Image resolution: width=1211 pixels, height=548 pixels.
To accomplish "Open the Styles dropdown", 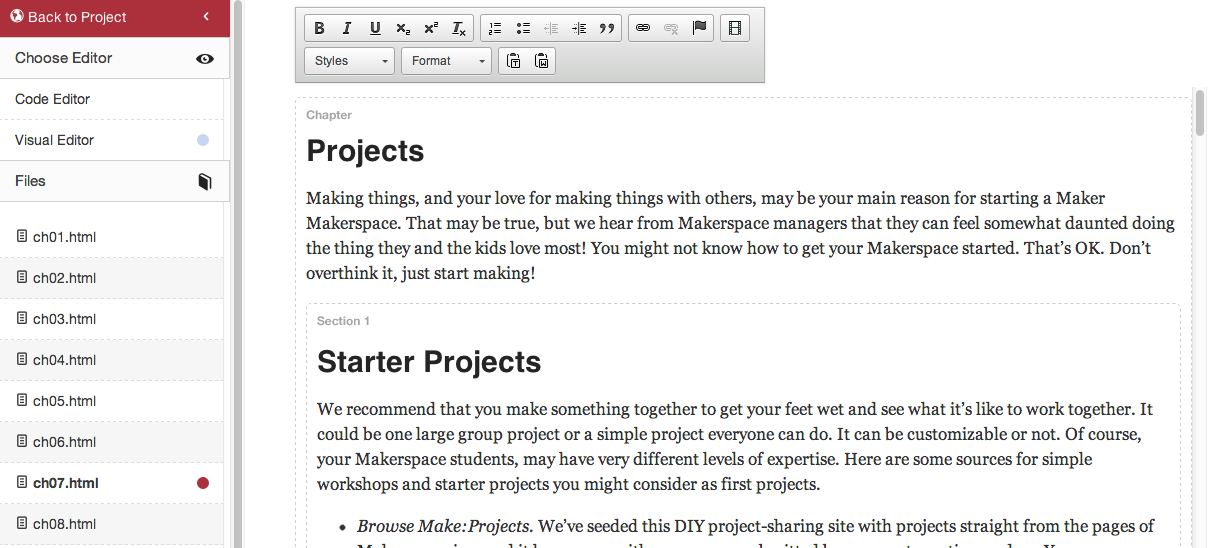I will click(349, 61).
